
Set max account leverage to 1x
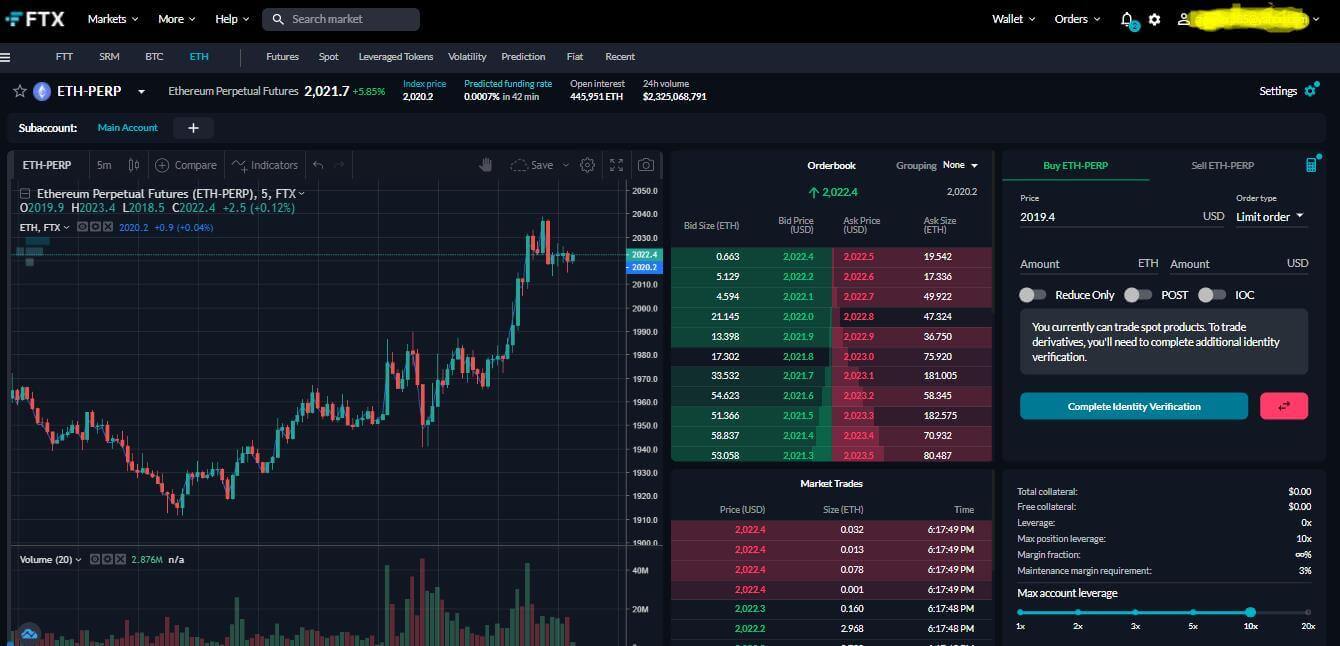1020,612
